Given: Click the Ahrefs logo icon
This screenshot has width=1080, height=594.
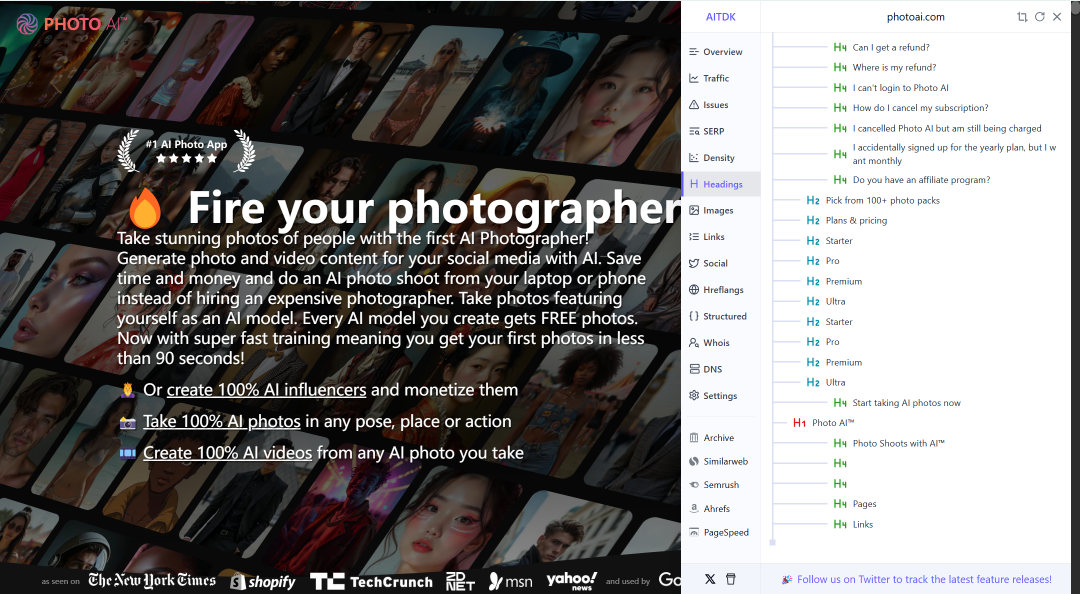Looking at the screenshot, I should pos(694,509).
